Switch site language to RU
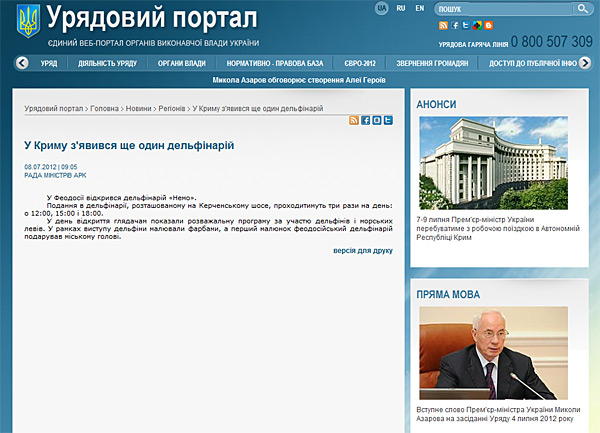 click(x=401, y=8)
